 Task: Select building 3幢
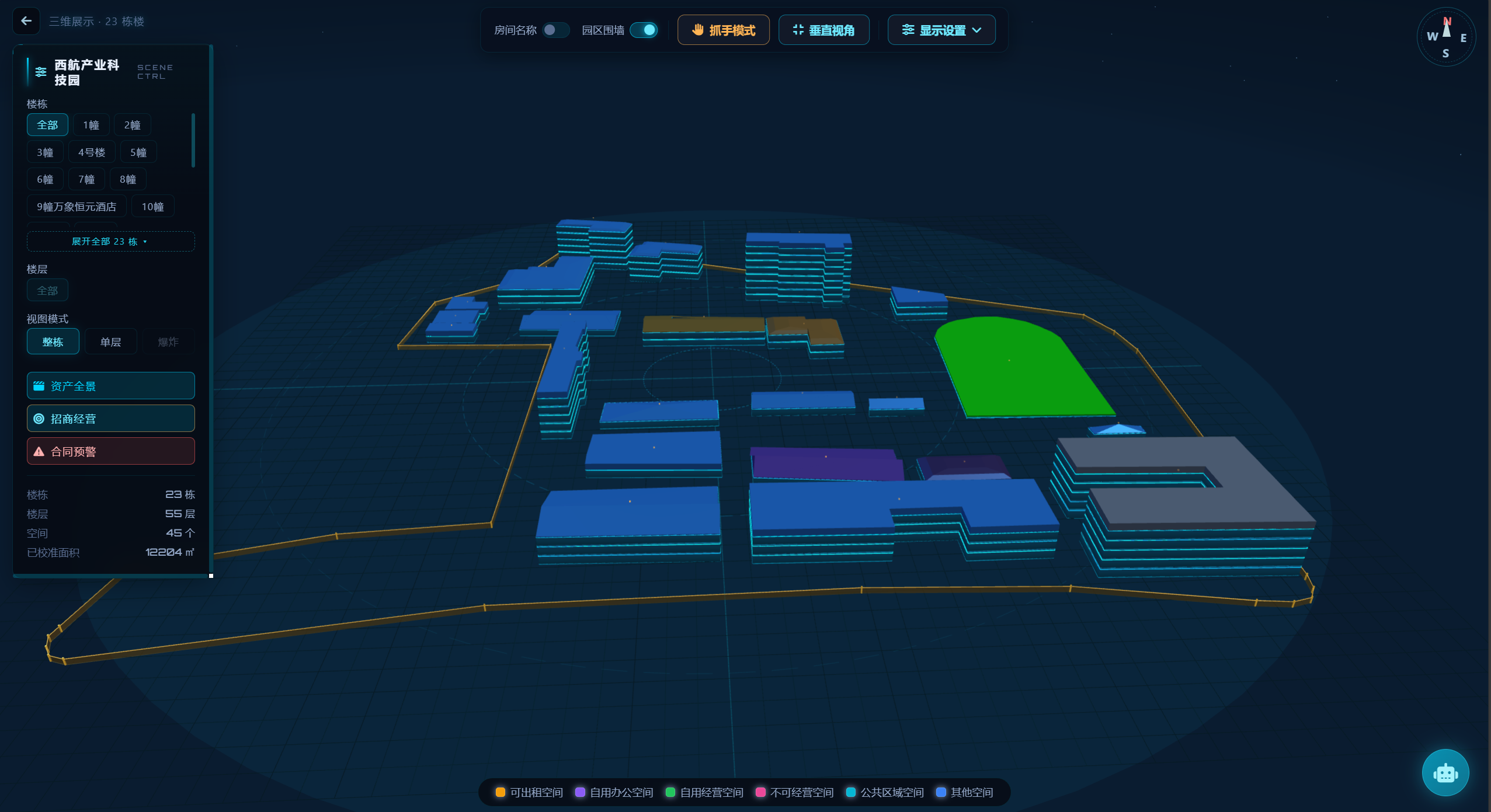[x=45, y=152]
